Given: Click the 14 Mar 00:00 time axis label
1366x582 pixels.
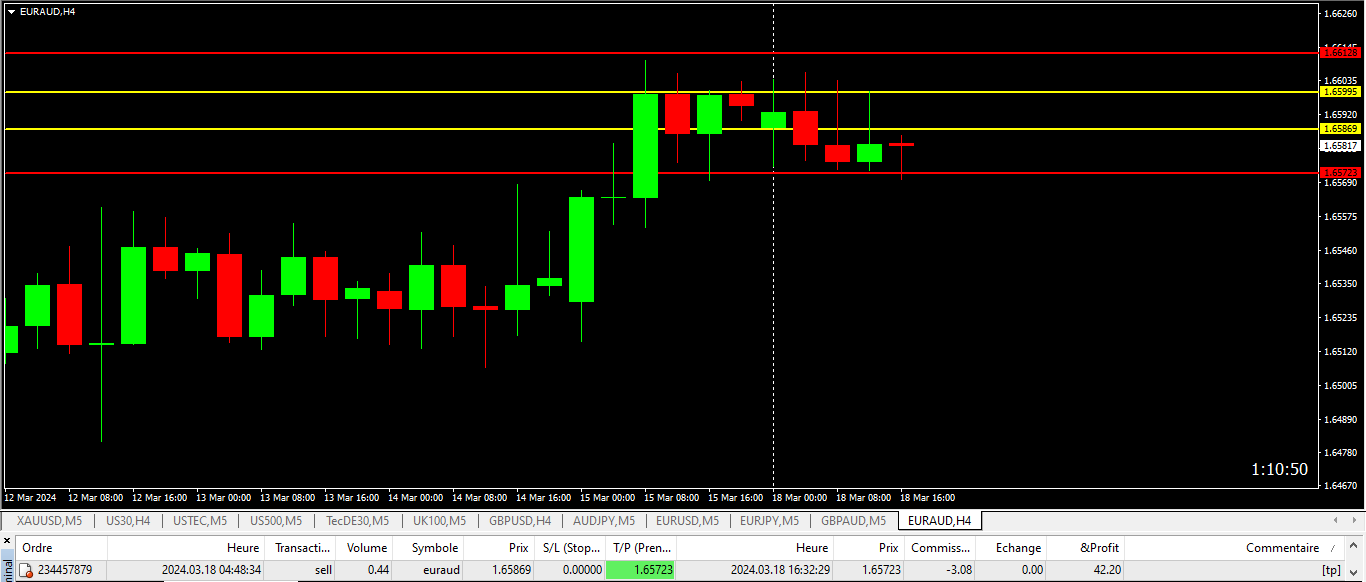Looking at the screenshot, I should pyautogui.click(x=415, y=497).
